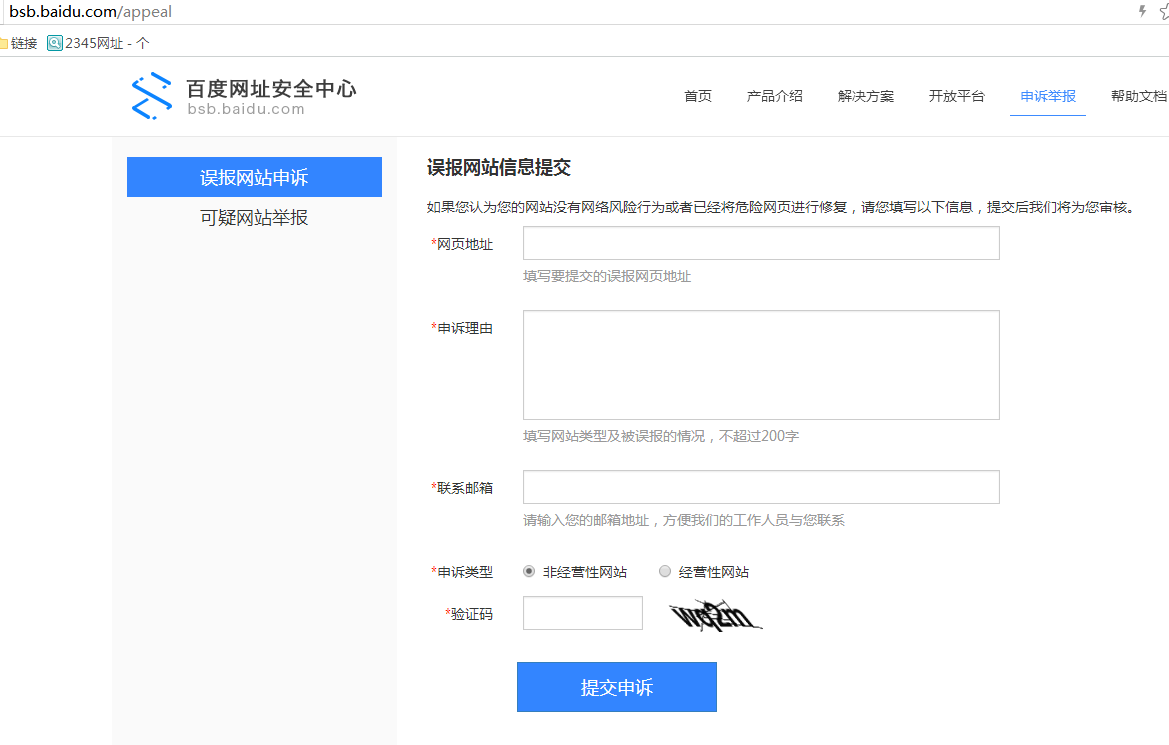
Task: Open the 帮助文档 navigation item
Action: point(1140,96)
